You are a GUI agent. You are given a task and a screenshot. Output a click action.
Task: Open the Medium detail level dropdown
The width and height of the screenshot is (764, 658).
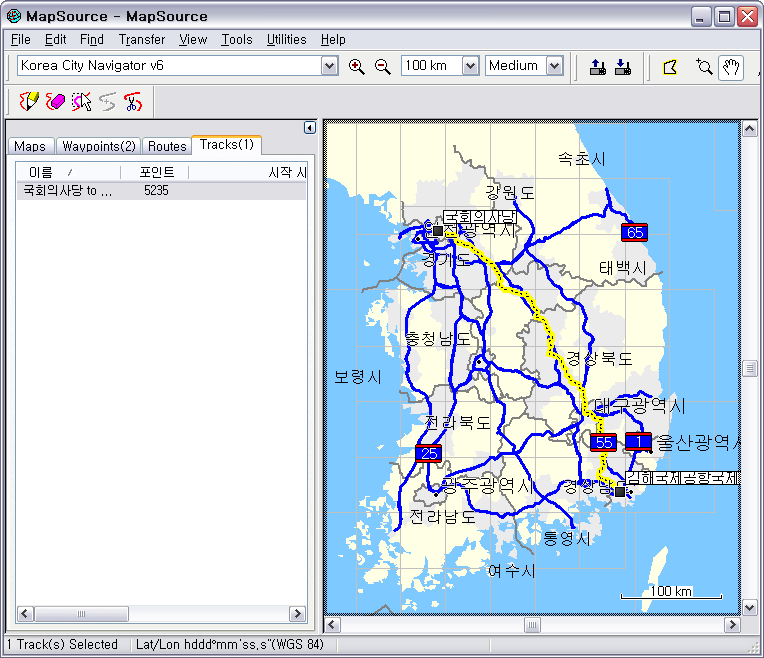(x=554, y=66)
